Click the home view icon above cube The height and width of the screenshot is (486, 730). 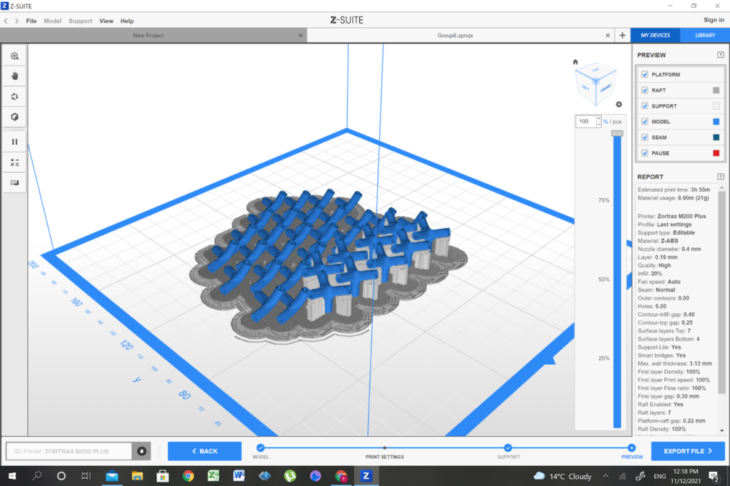[x=575, y=62]
